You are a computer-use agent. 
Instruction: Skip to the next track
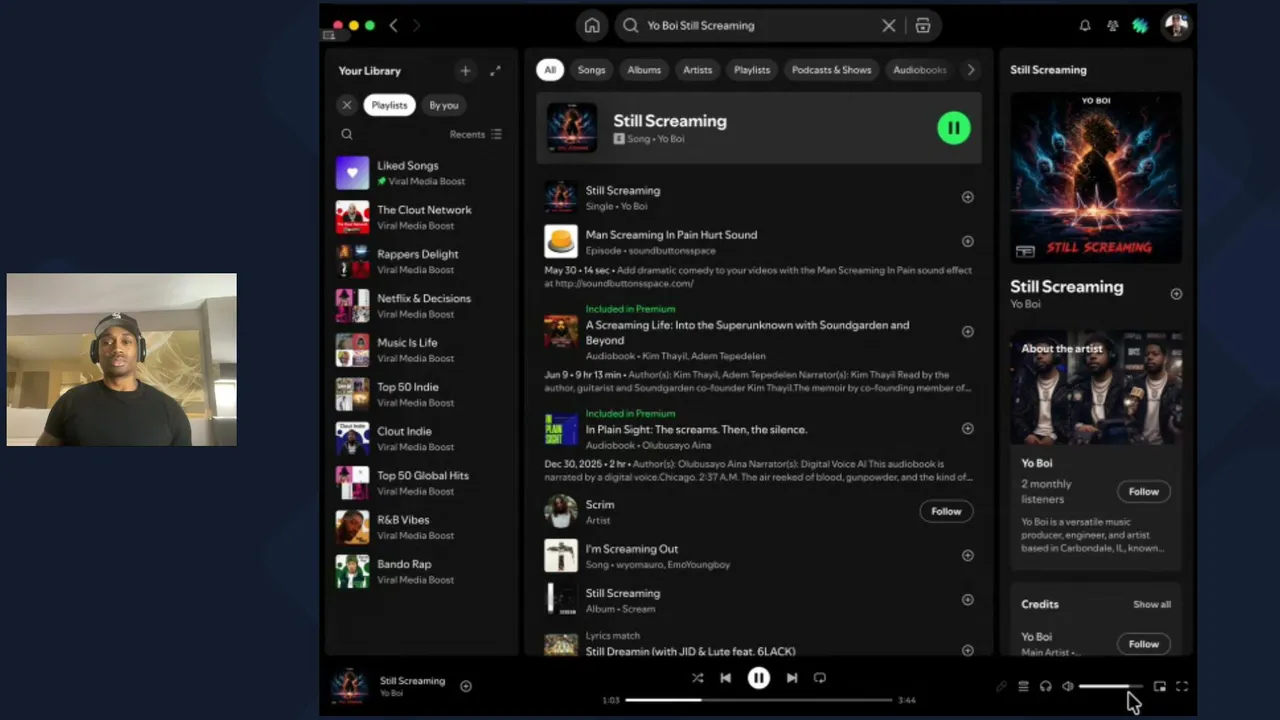(x=792, y=678)
